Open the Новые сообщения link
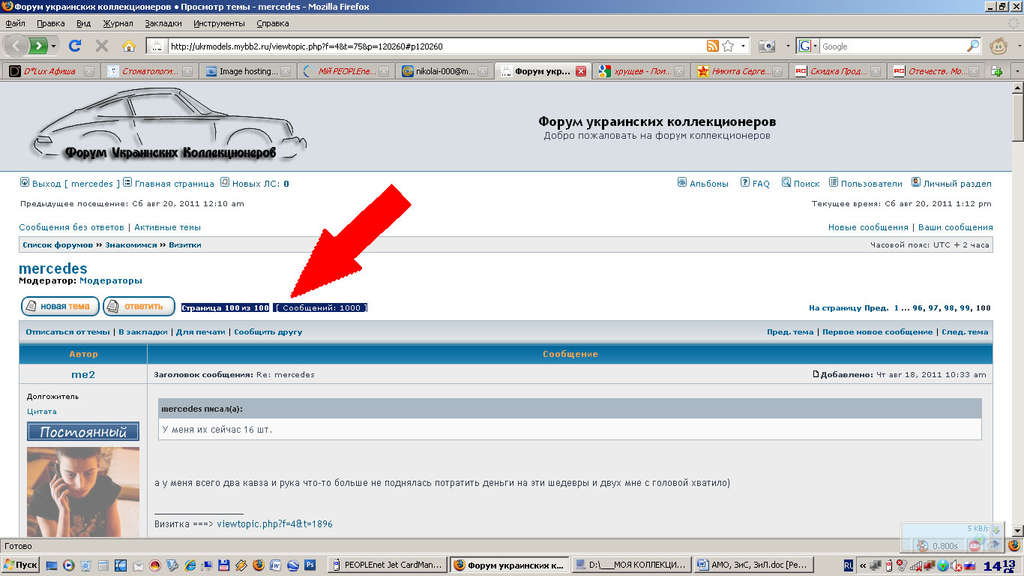The width and height of the screenshot is (1024, 576). coord(868,227)
